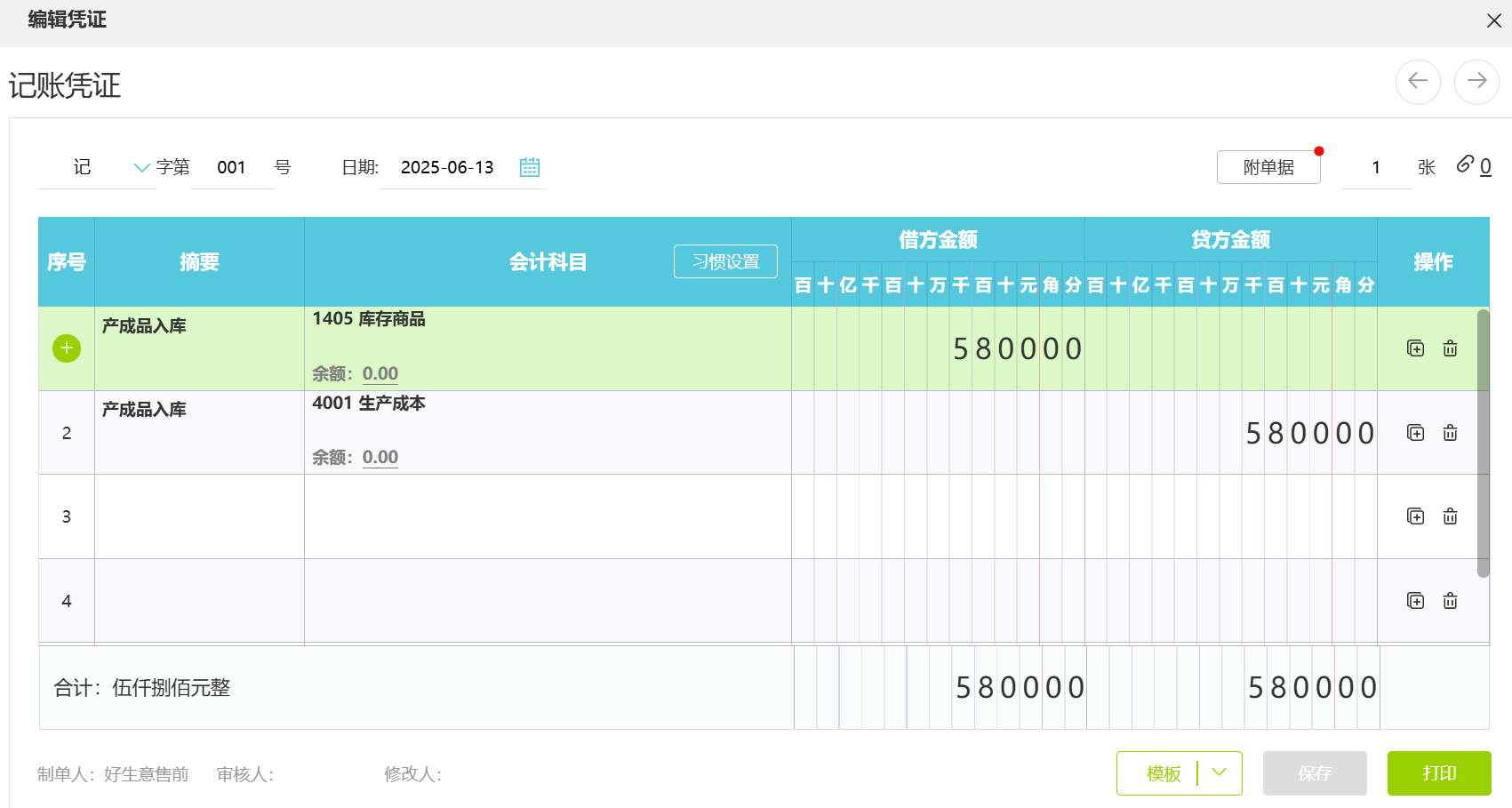Go to next voucher with right arrow icon
The width and height of the screenshot is (1512, 808).
click(x=1476, y=81)
